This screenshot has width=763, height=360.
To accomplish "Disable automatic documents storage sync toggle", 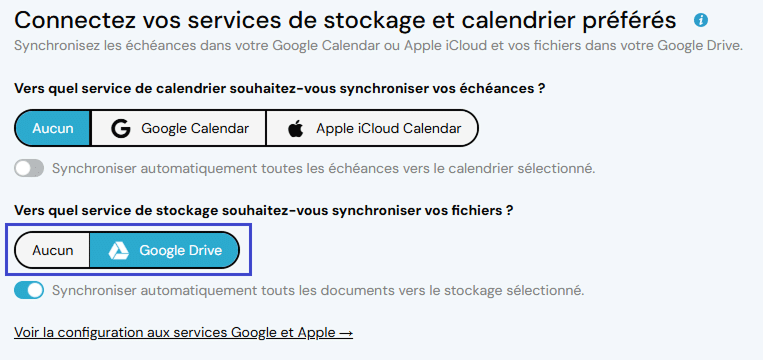I will 29,290.
